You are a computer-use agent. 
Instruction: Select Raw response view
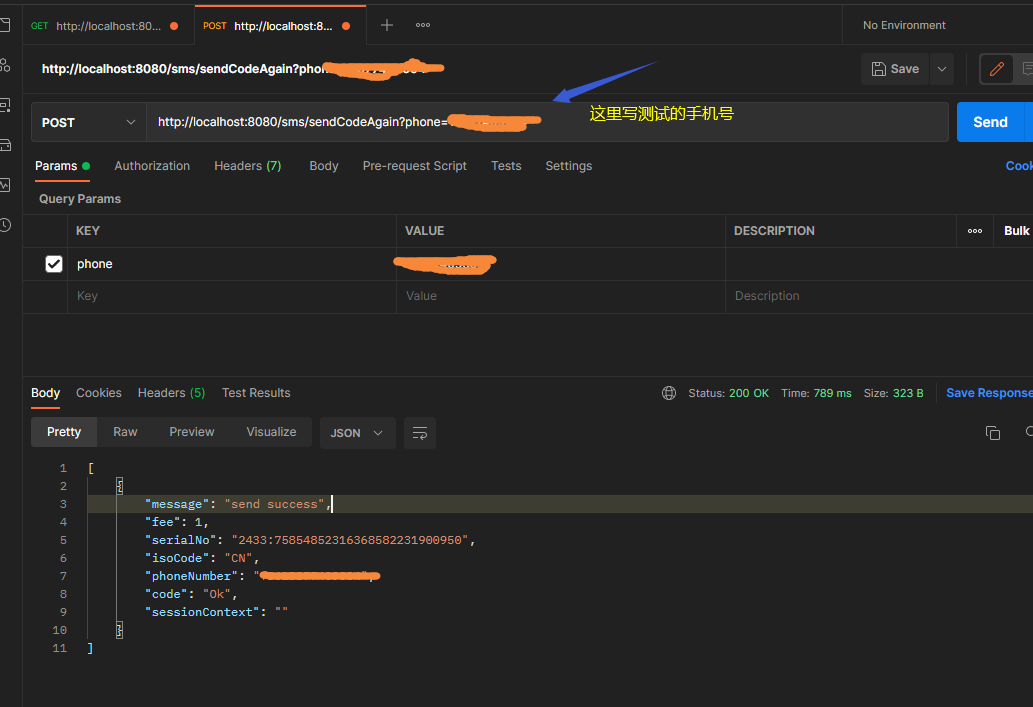click(x=125, y=432)
